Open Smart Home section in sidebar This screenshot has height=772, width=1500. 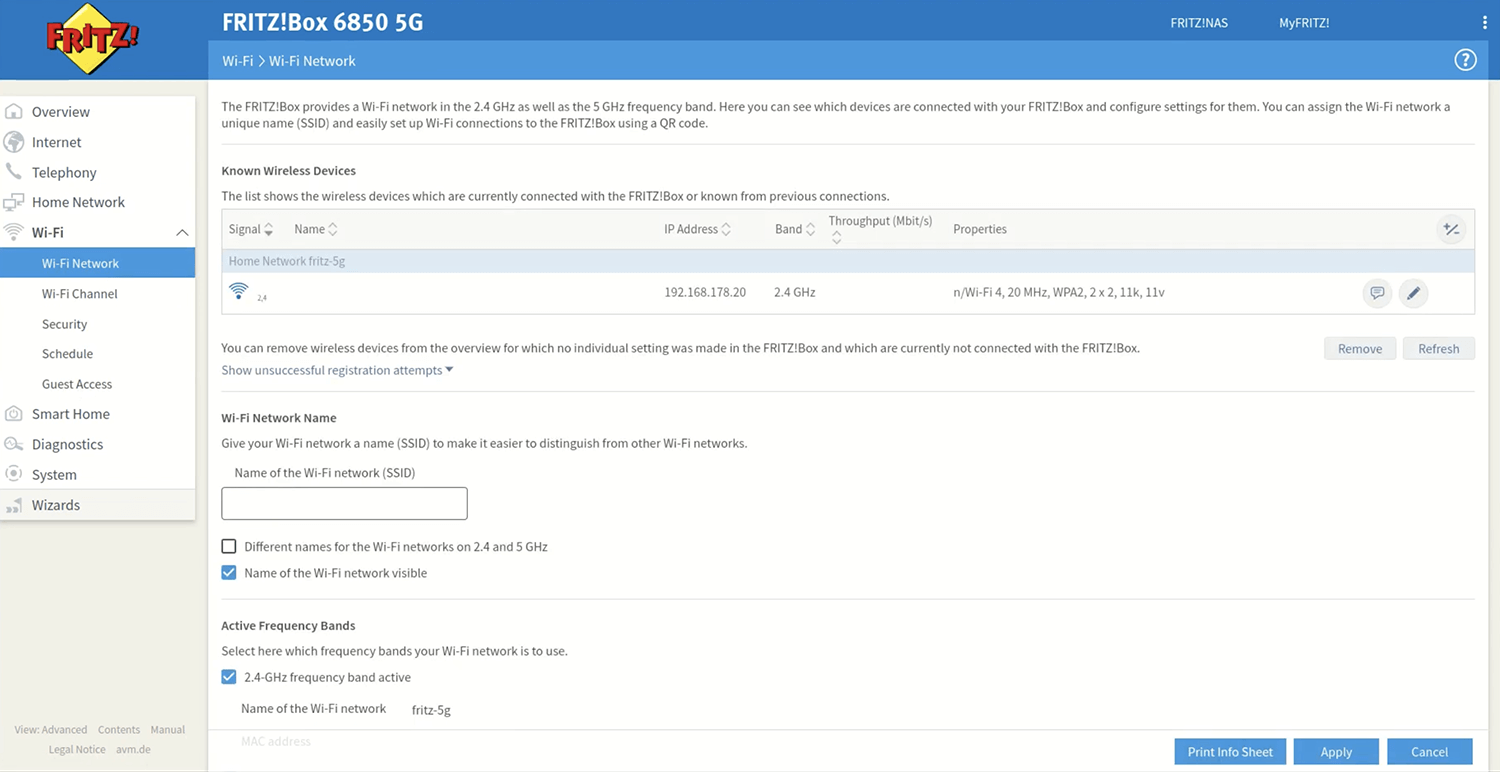[70, 414]
